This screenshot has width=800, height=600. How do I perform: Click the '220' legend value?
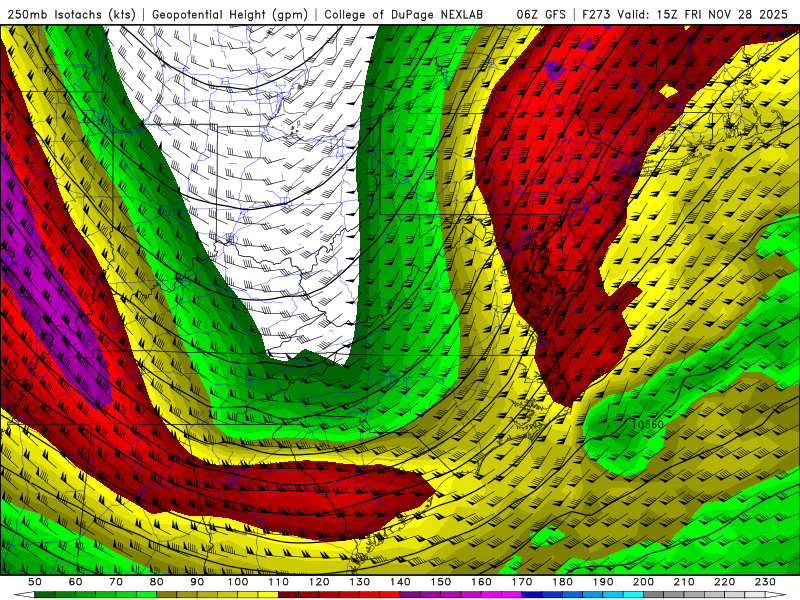tap(724, 582)
